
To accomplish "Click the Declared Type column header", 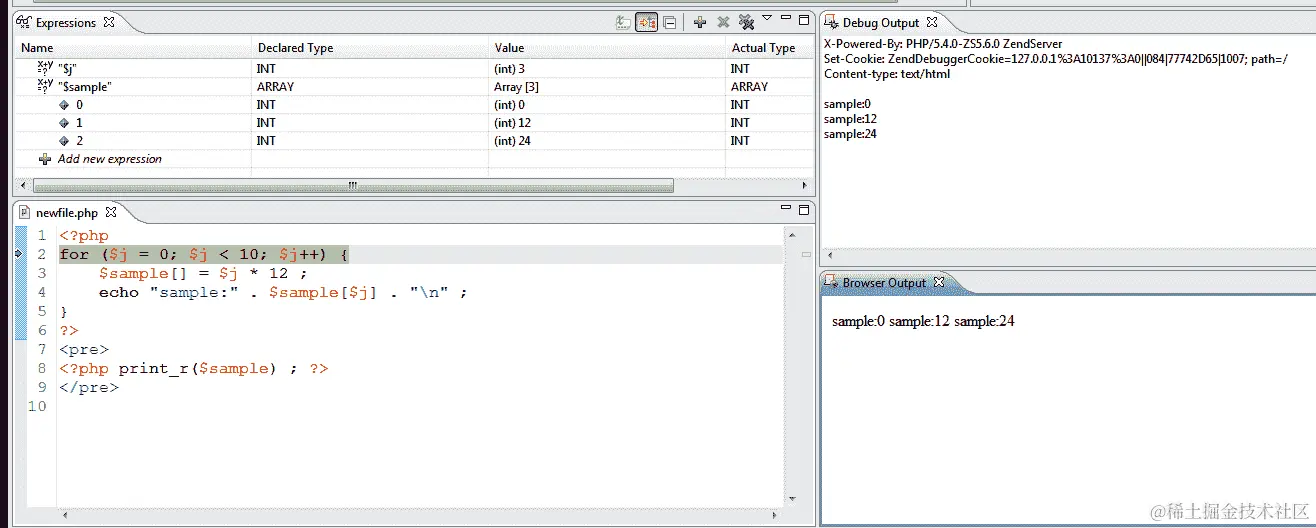I will 370,48.
